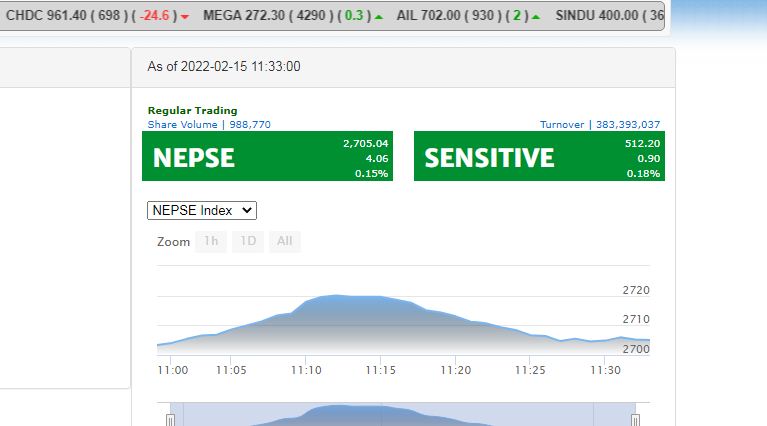The width and height of the screenshot is (767, 426).
Task: Click the green SENSITIVE index tile
Action: 539,157
